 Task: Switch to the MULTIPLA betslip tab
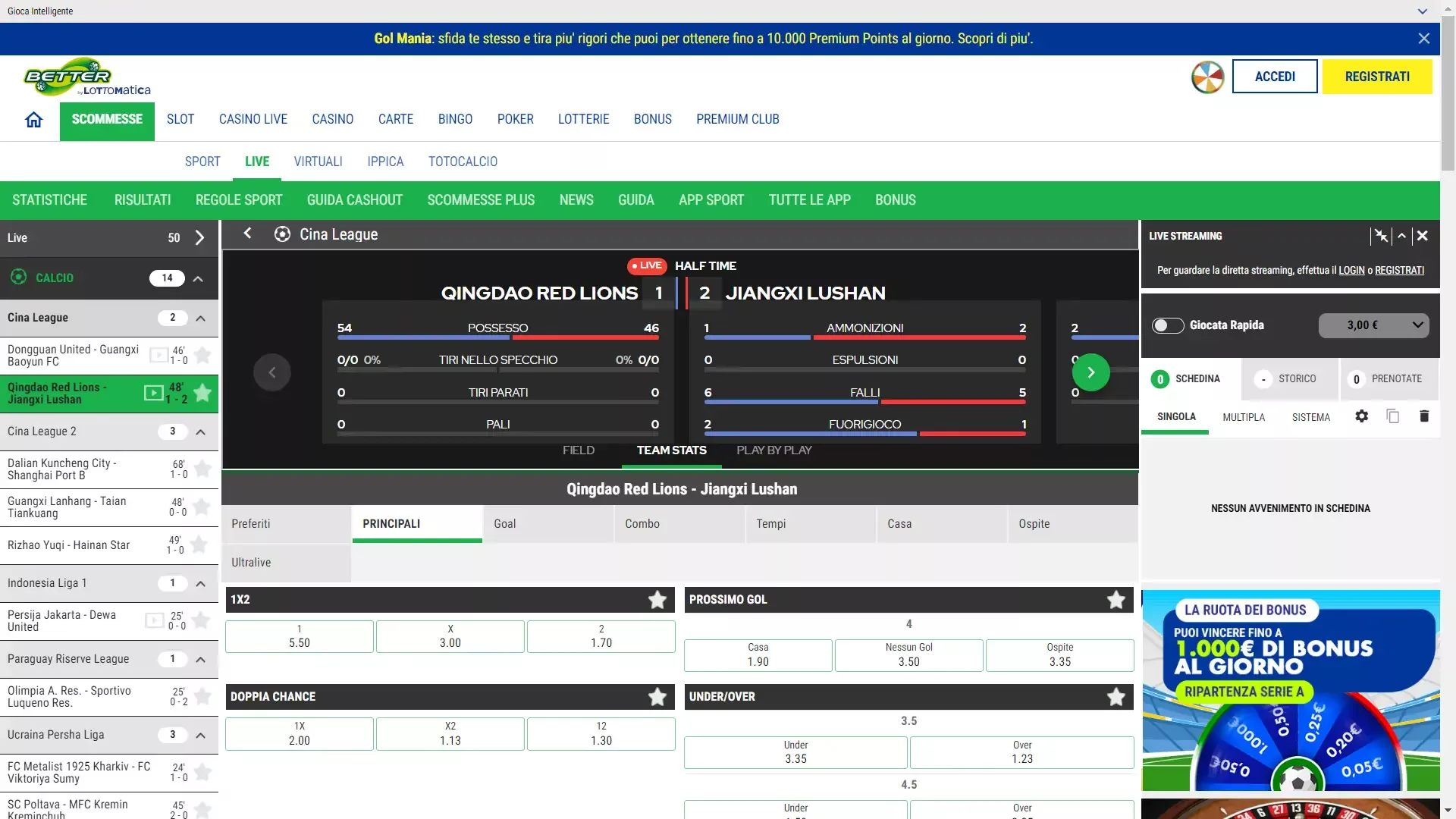tap(1243, 417)
